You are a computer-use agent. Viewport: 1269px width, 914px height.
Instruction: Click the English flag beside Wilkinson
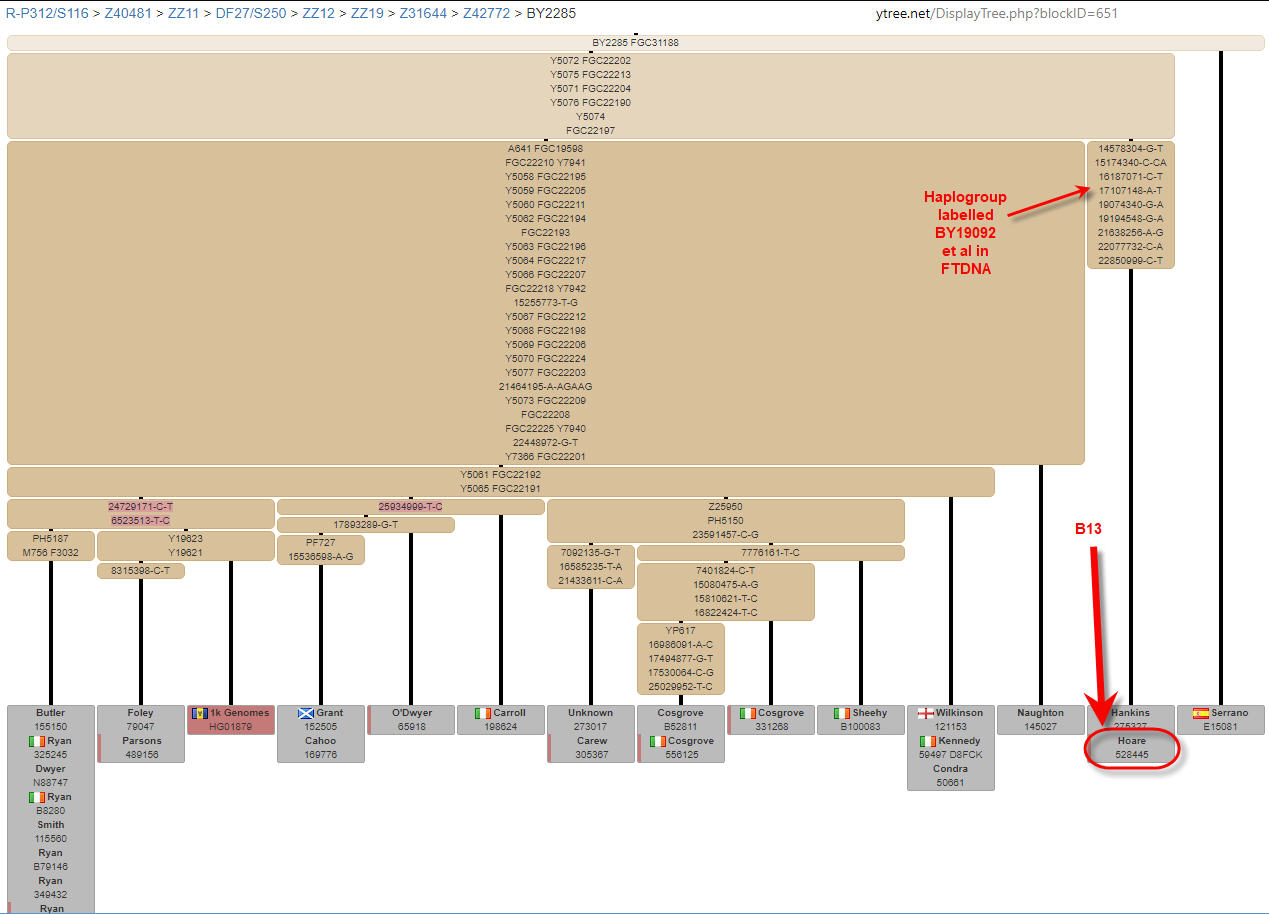pyautogui.click(x=926, y=713)
